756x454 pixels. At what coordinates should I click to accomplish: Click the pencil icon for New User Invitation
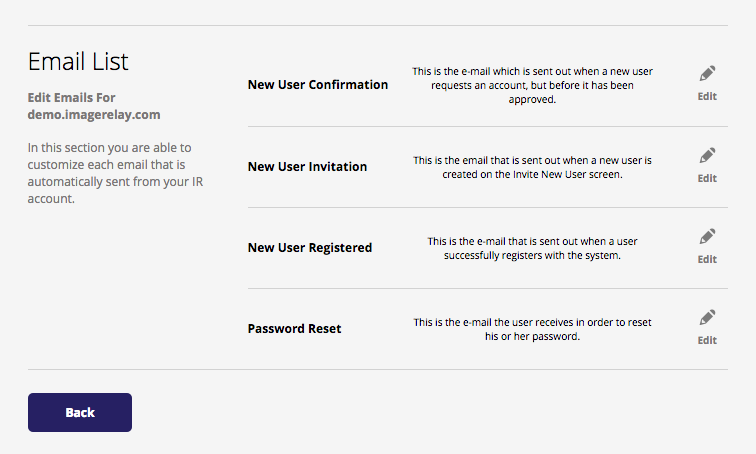707,155
